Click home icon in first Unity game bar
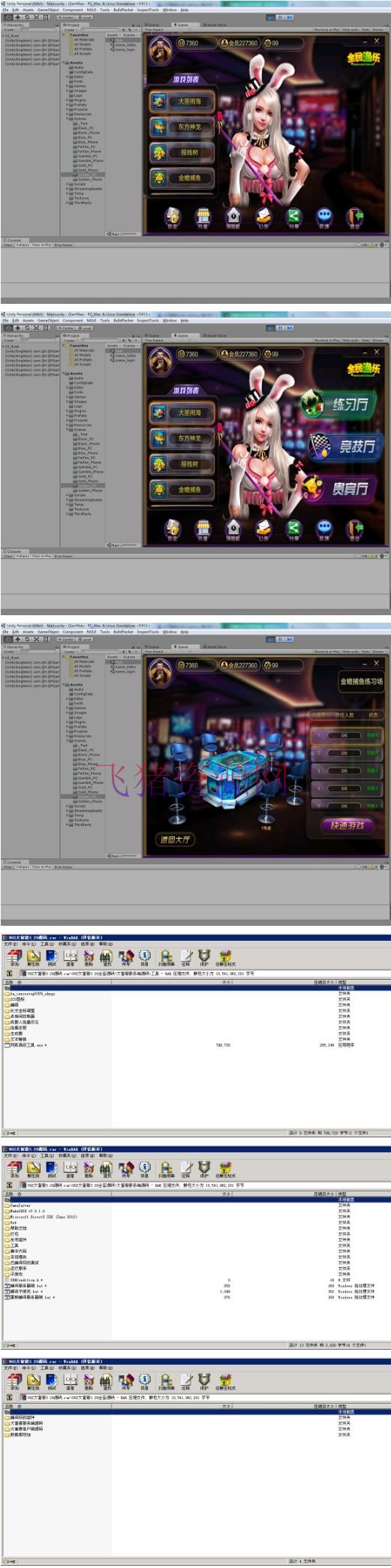 coord(233,217)
